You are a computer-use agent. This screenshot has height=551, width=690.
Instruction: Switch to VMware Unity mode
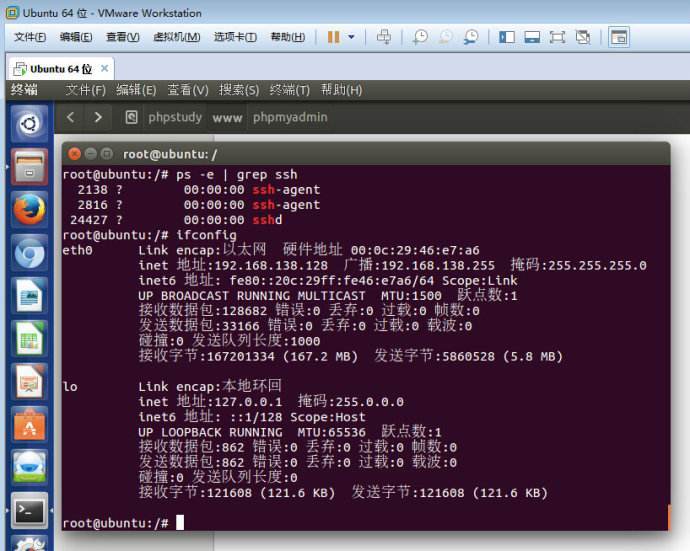(x=583, y=37)
